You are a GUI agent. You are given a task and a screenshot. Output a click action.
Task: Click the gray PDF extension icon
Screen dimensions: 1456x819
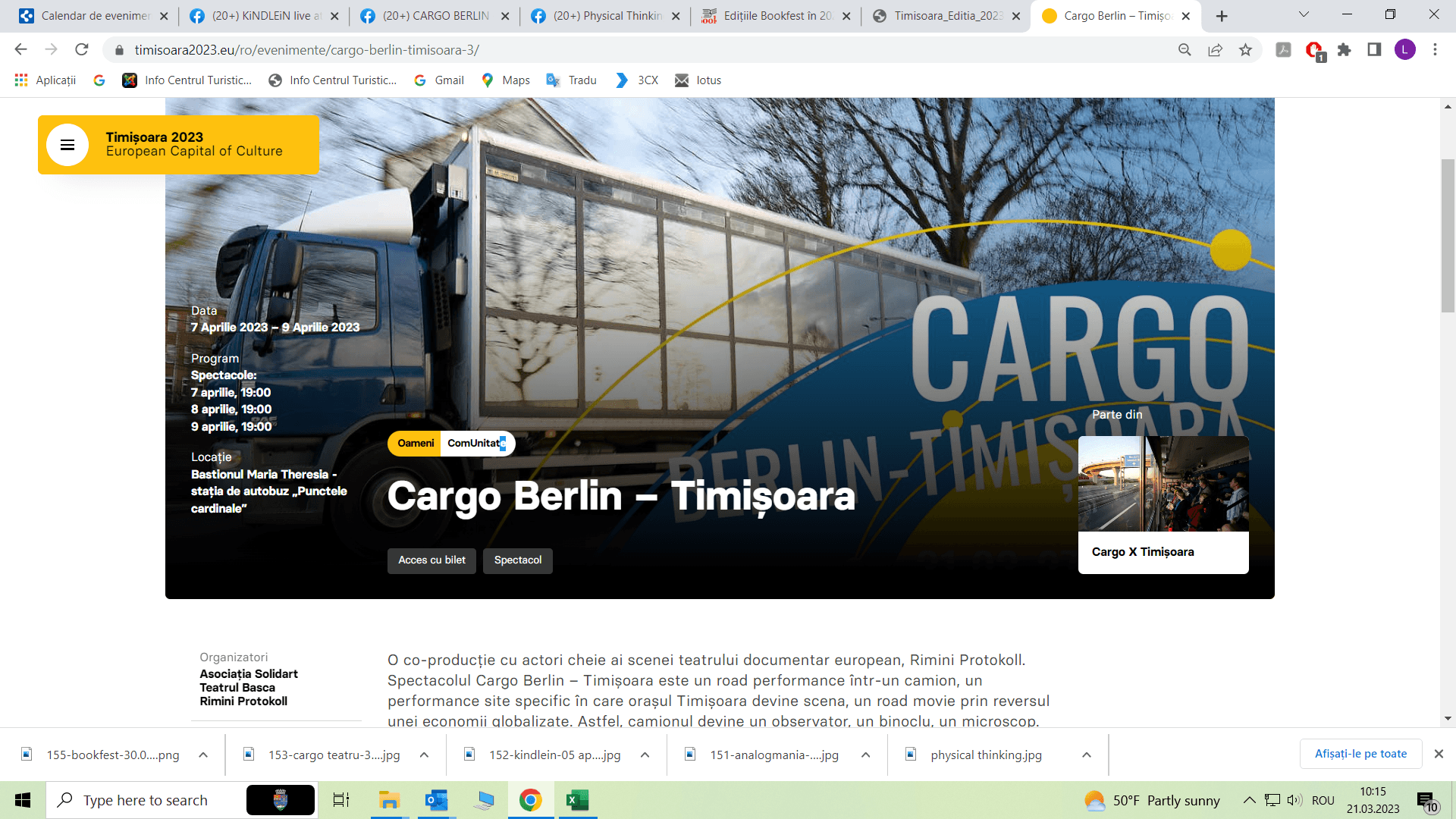click(x=1283, y=50)
